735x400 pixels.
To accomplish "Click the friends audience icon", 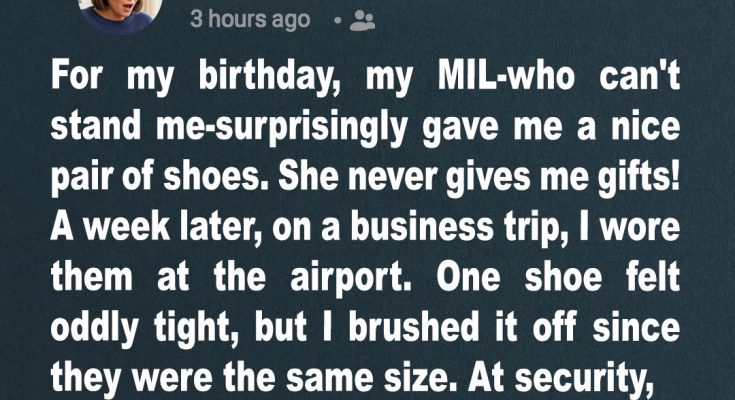I will [363, 21].
